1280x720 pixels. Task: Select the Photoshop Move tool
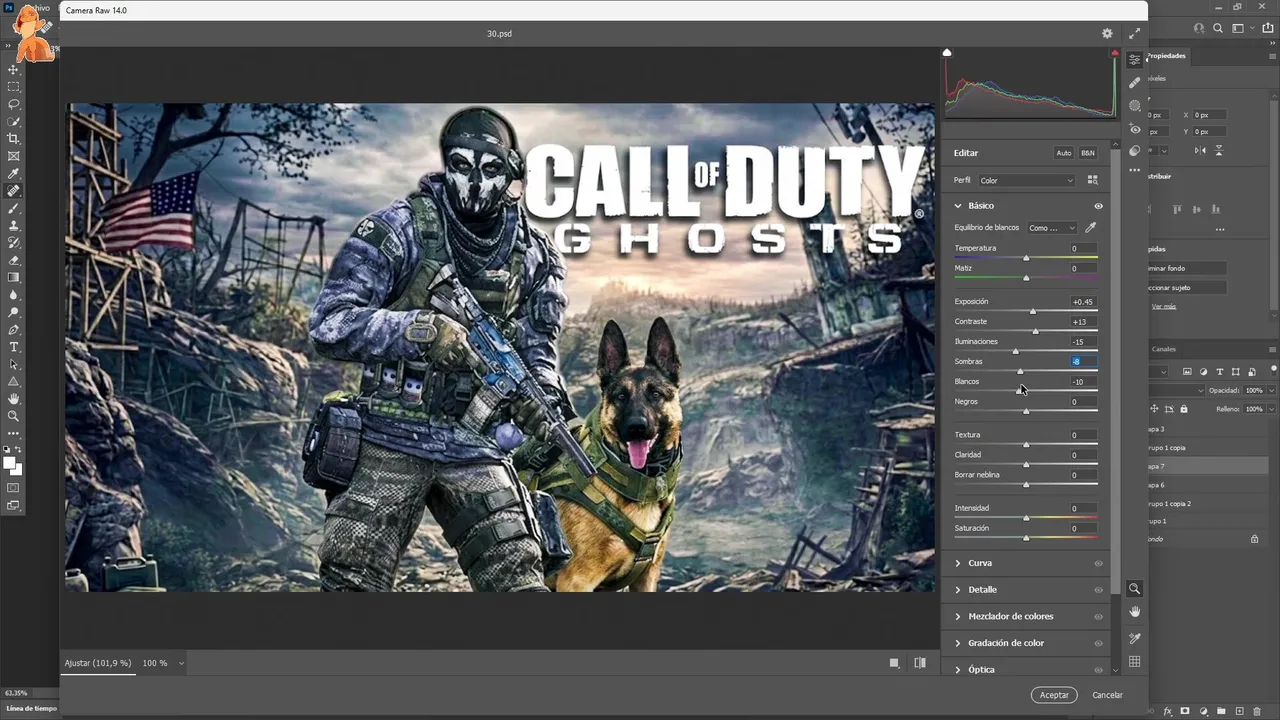(14, 70)
